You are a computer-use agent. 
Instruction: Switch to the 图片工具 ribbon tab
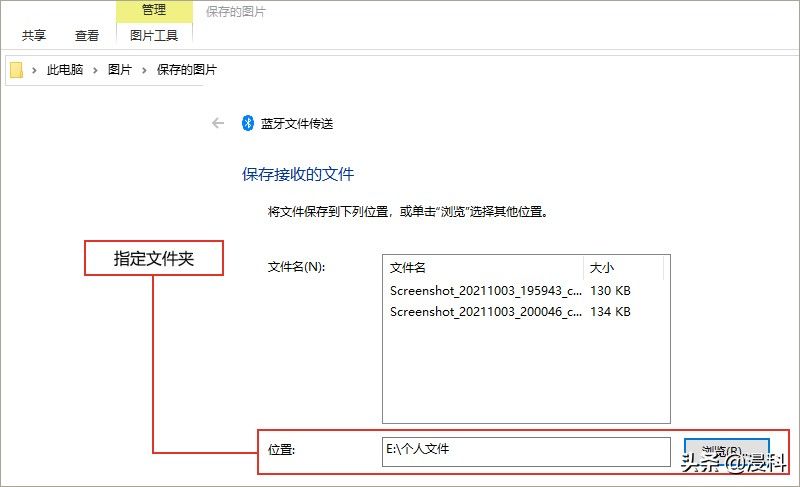pyautogui.click(x=154, y=35)
